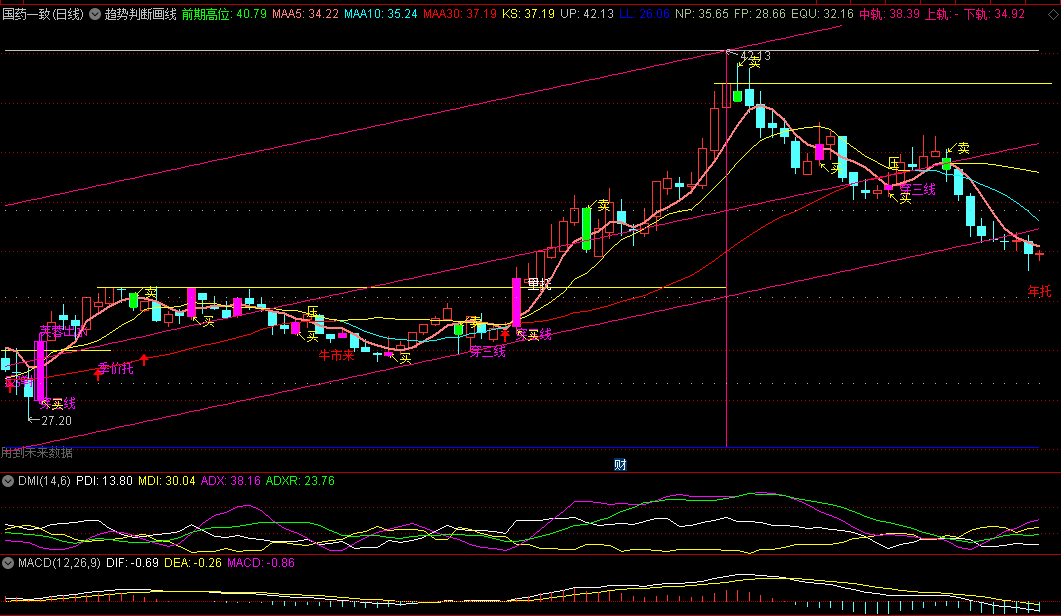
Task: Click the 中轨: 38.39 value
Action: click(889, 14)
